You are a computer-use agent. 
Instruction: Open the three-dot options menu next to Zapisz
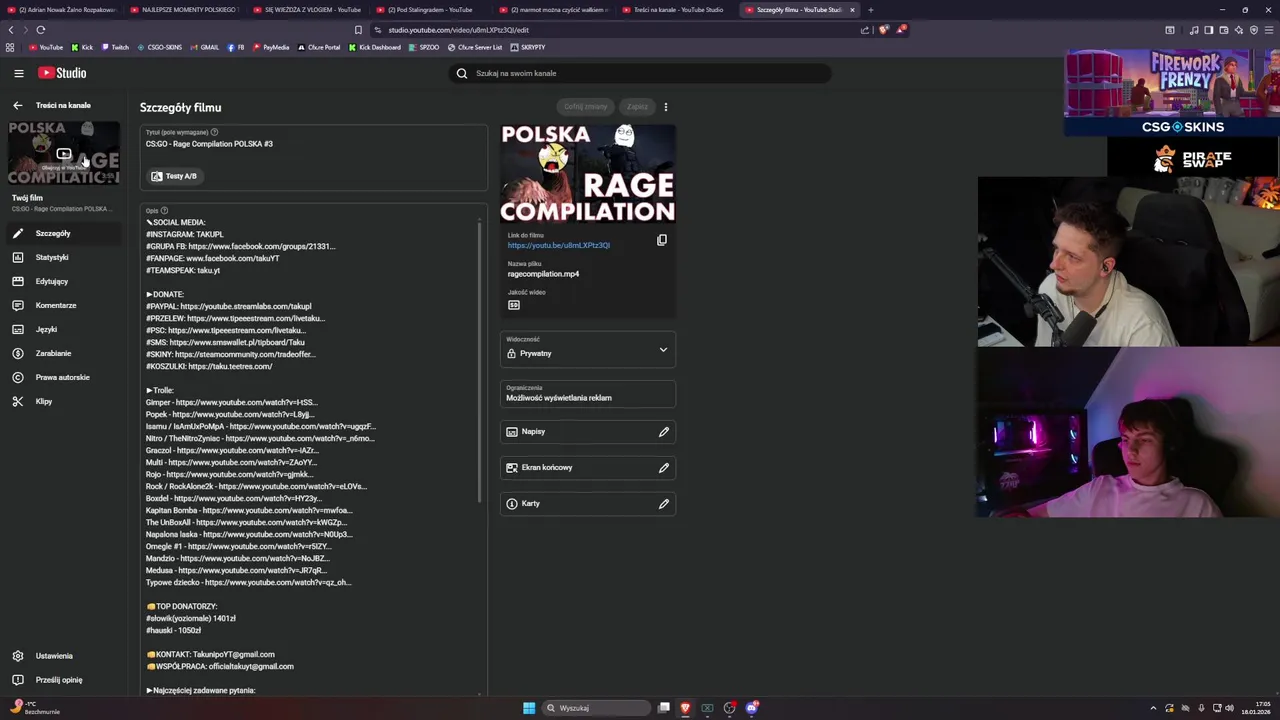tap(666, 107)
